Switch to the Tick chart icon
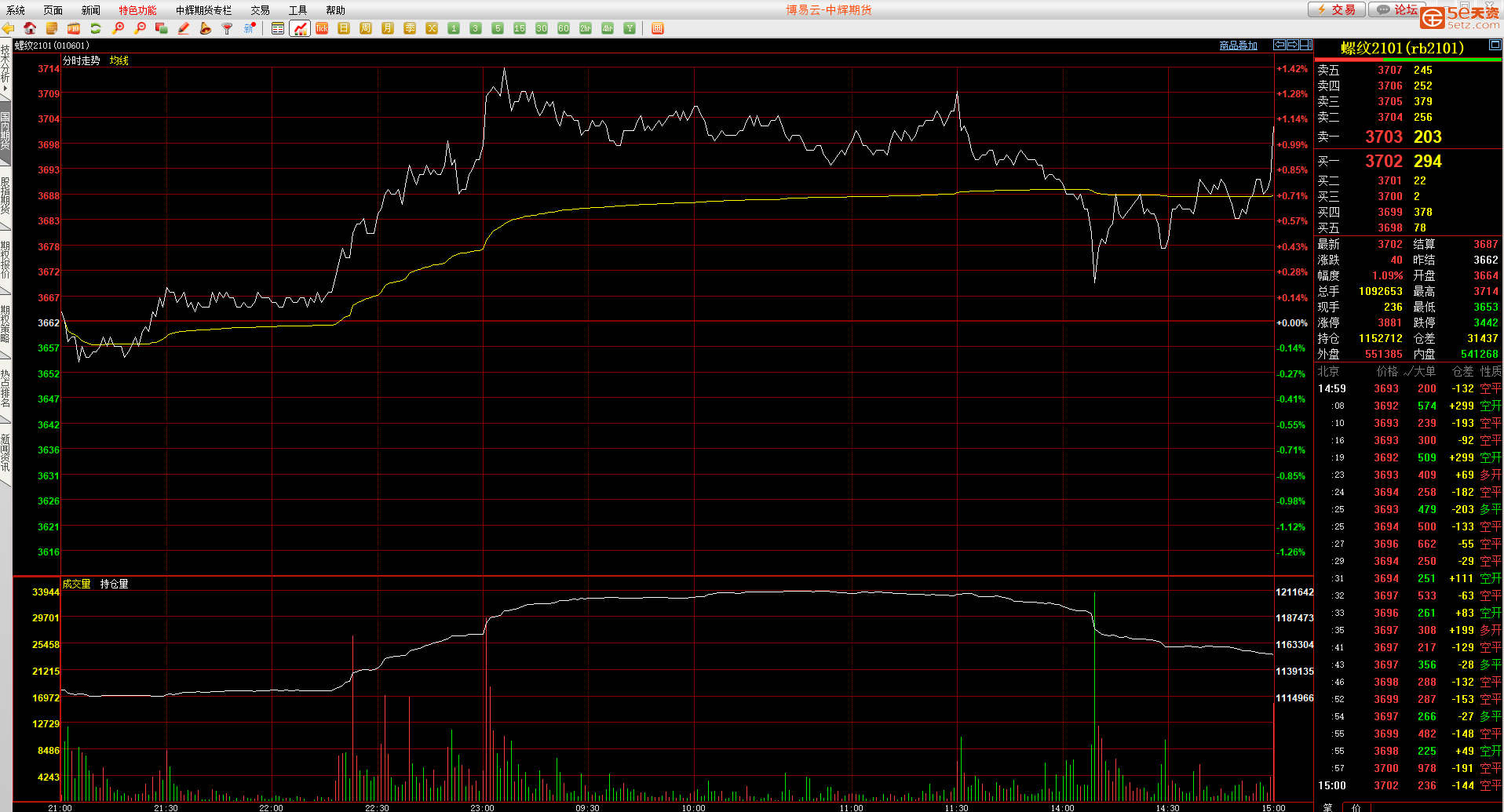 point(322,28)
